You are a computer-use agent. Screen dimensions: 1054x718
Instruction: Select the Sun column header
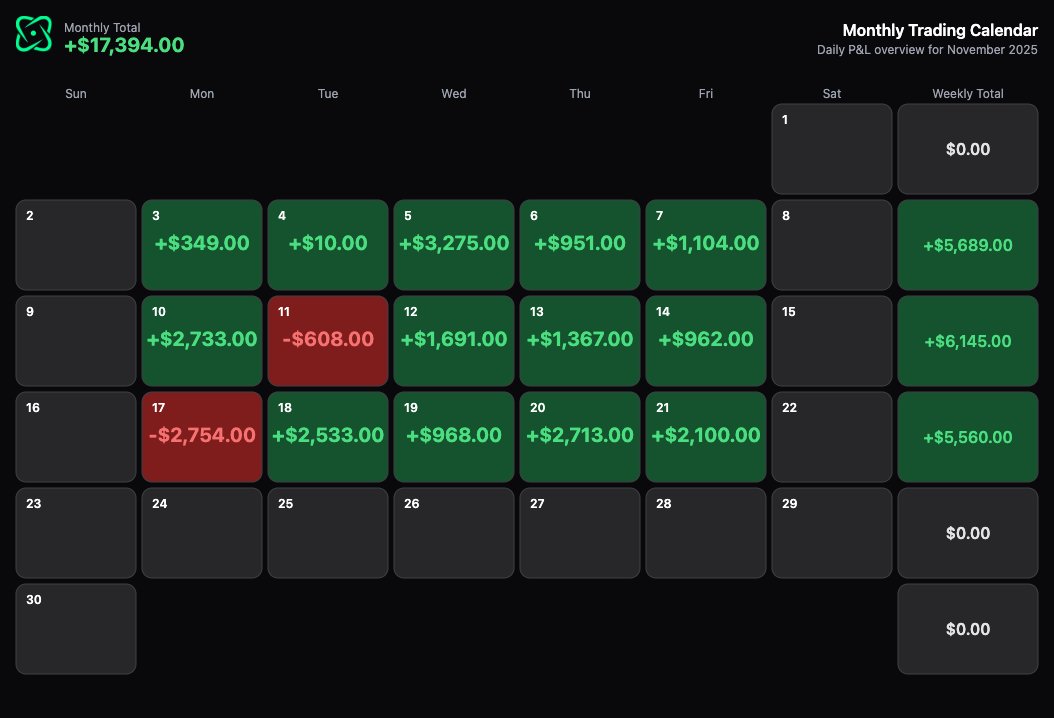point(75,93)
